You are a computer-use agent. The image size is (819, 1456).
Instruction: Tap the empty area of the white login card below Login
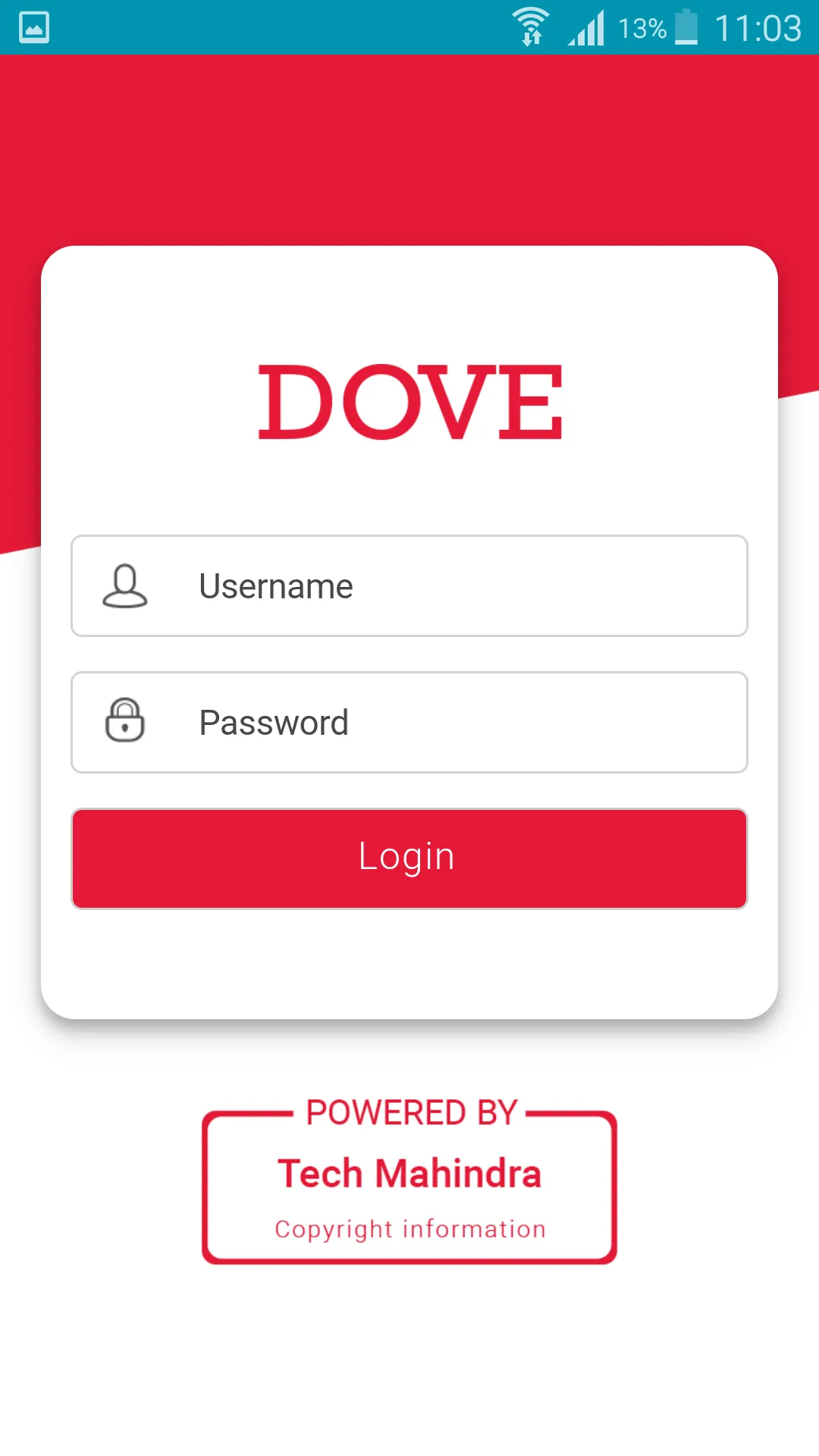409,963
